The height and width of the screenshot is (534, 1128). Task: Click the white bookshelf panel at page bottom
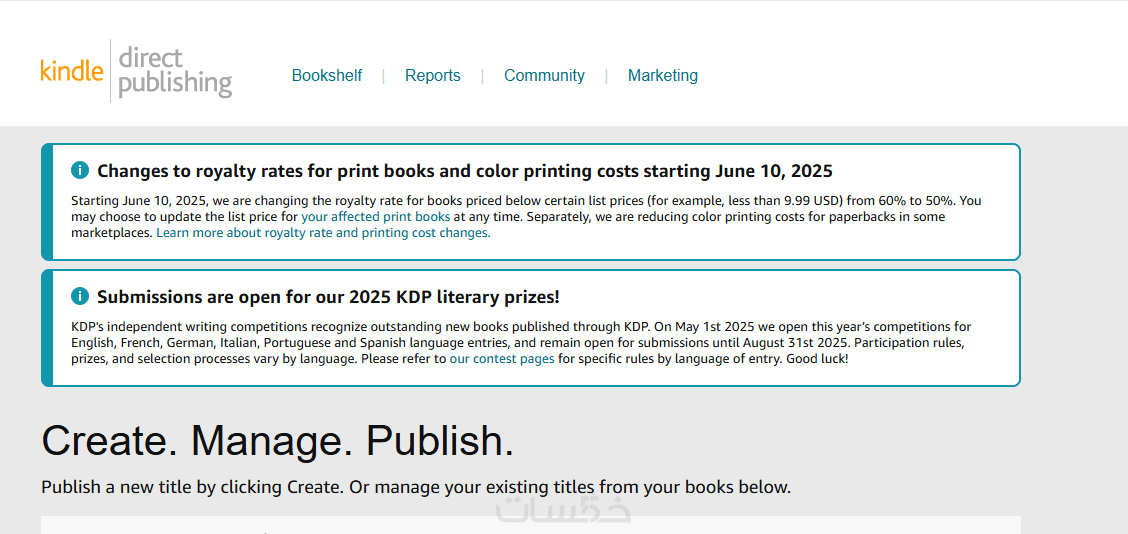point(531,525)
